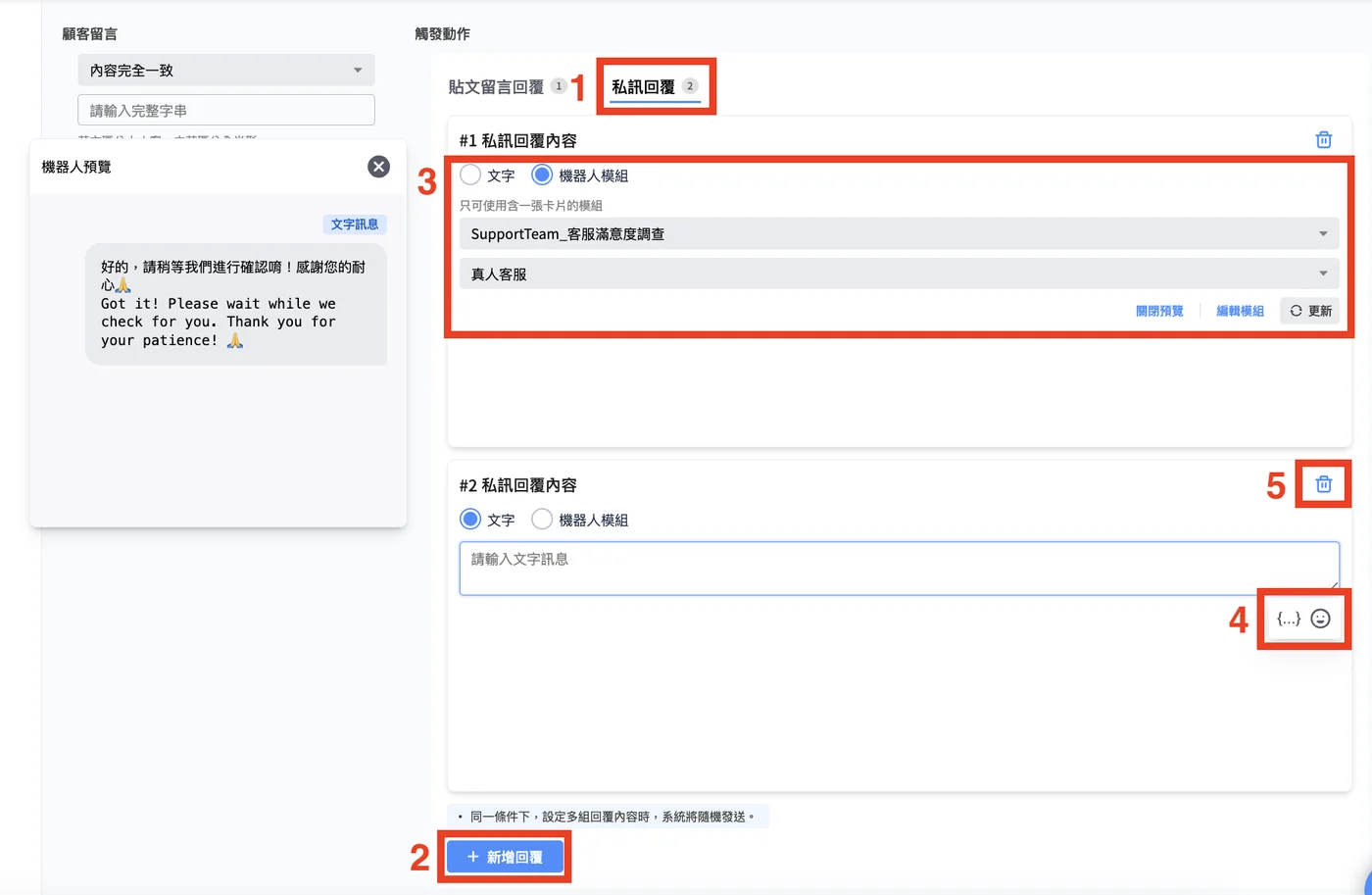
Task: Close the 機器人預覽 preview panel
Action: pyautogui.click(x=378, y=167)
